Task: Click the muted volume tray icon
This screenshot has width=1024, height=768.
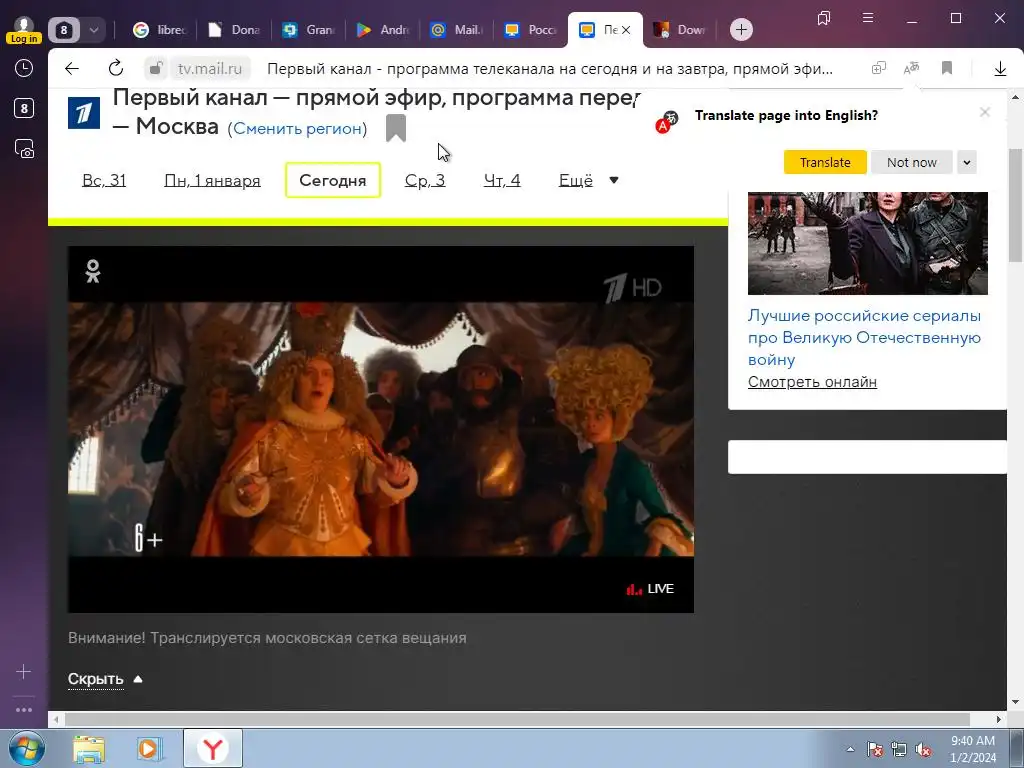Action: click(x=923, y=749)
